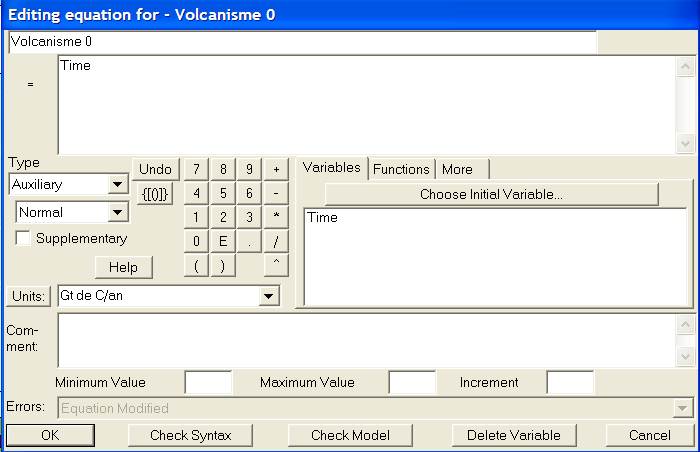Undo the last equation edit

(x=155, y=169)
